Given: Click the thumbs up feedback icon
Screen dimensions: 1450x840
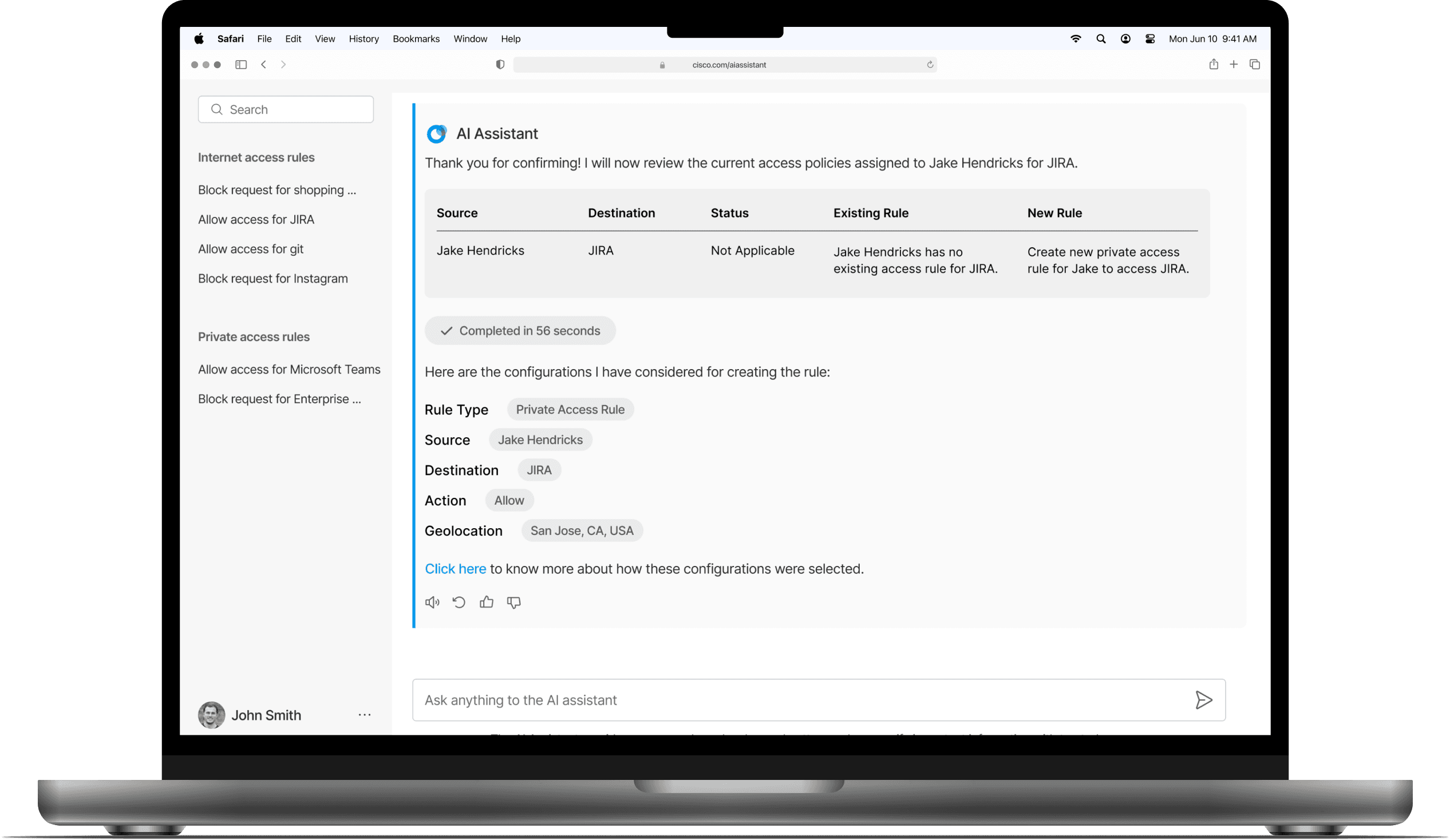Looking at the screenshot, I should [487, 603].
